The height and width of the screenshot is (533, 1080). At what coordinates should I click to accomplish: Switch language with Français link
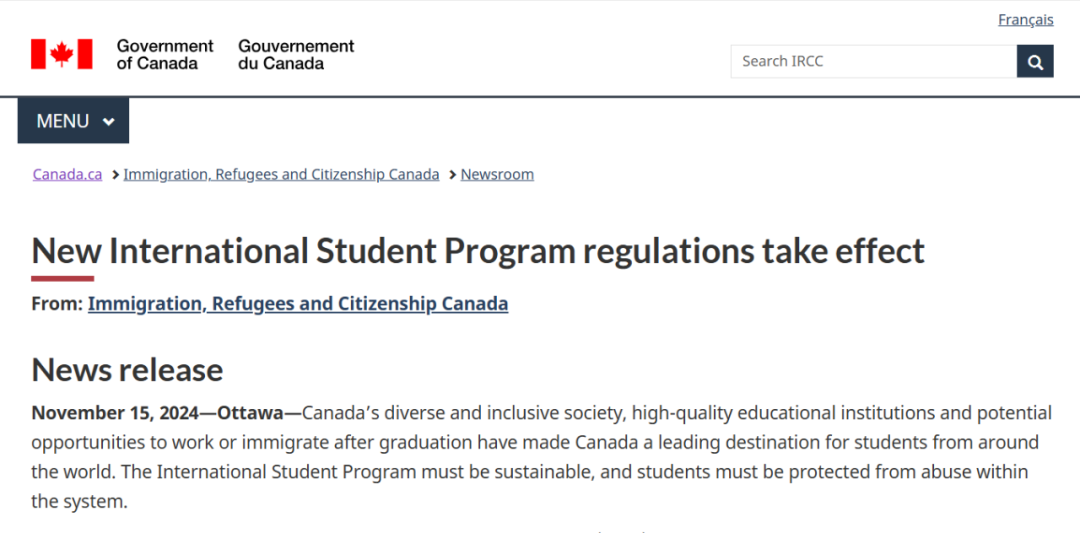coord(1026,20)
